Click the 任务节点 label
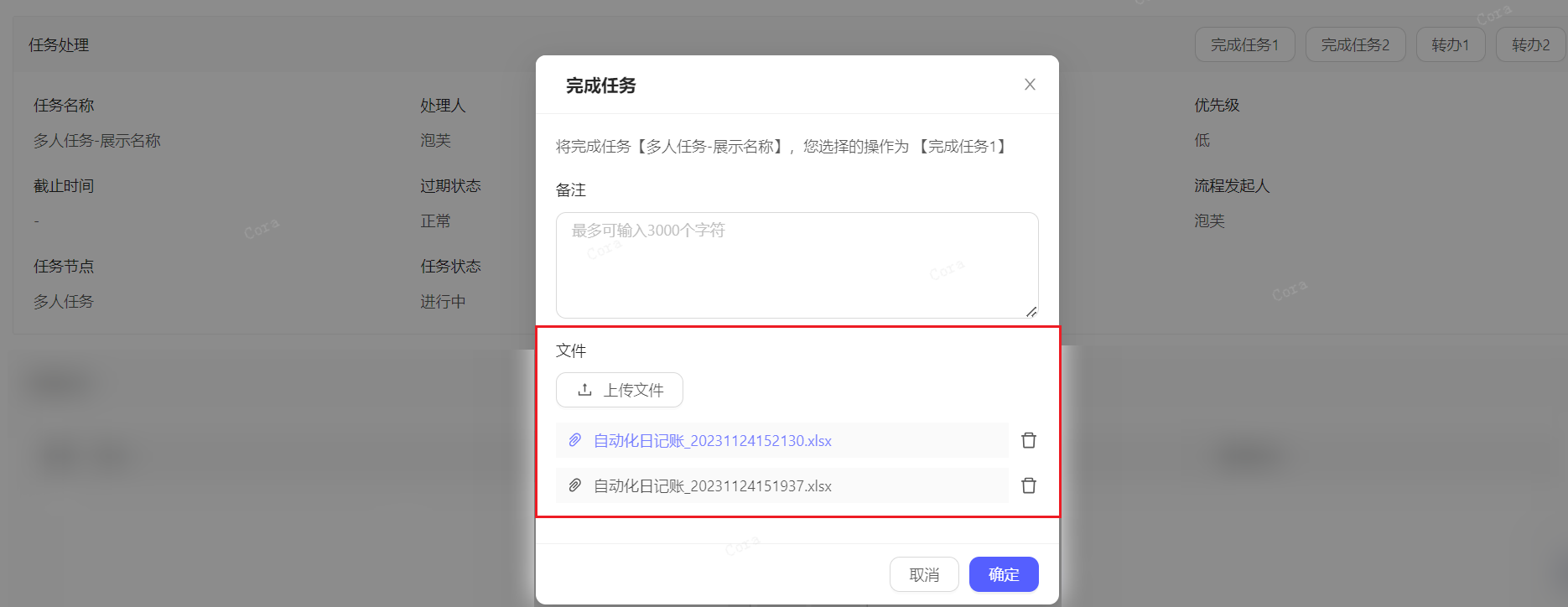Screen dimensions: 1568x607 pos(64,267)
